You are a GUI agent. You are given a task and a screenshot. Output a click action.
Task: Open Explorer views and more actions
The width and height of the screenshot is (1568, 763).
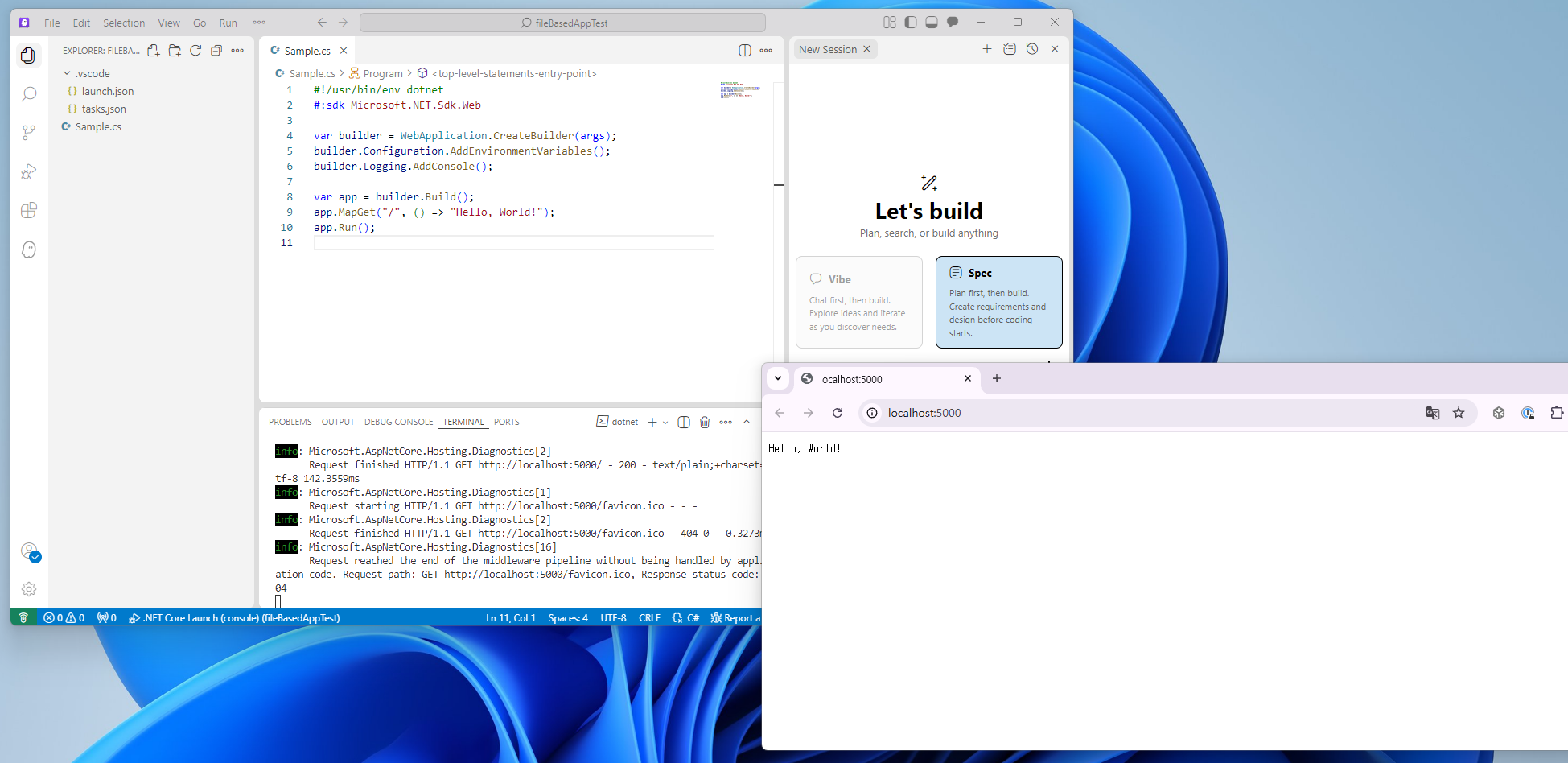pos(237,51)
